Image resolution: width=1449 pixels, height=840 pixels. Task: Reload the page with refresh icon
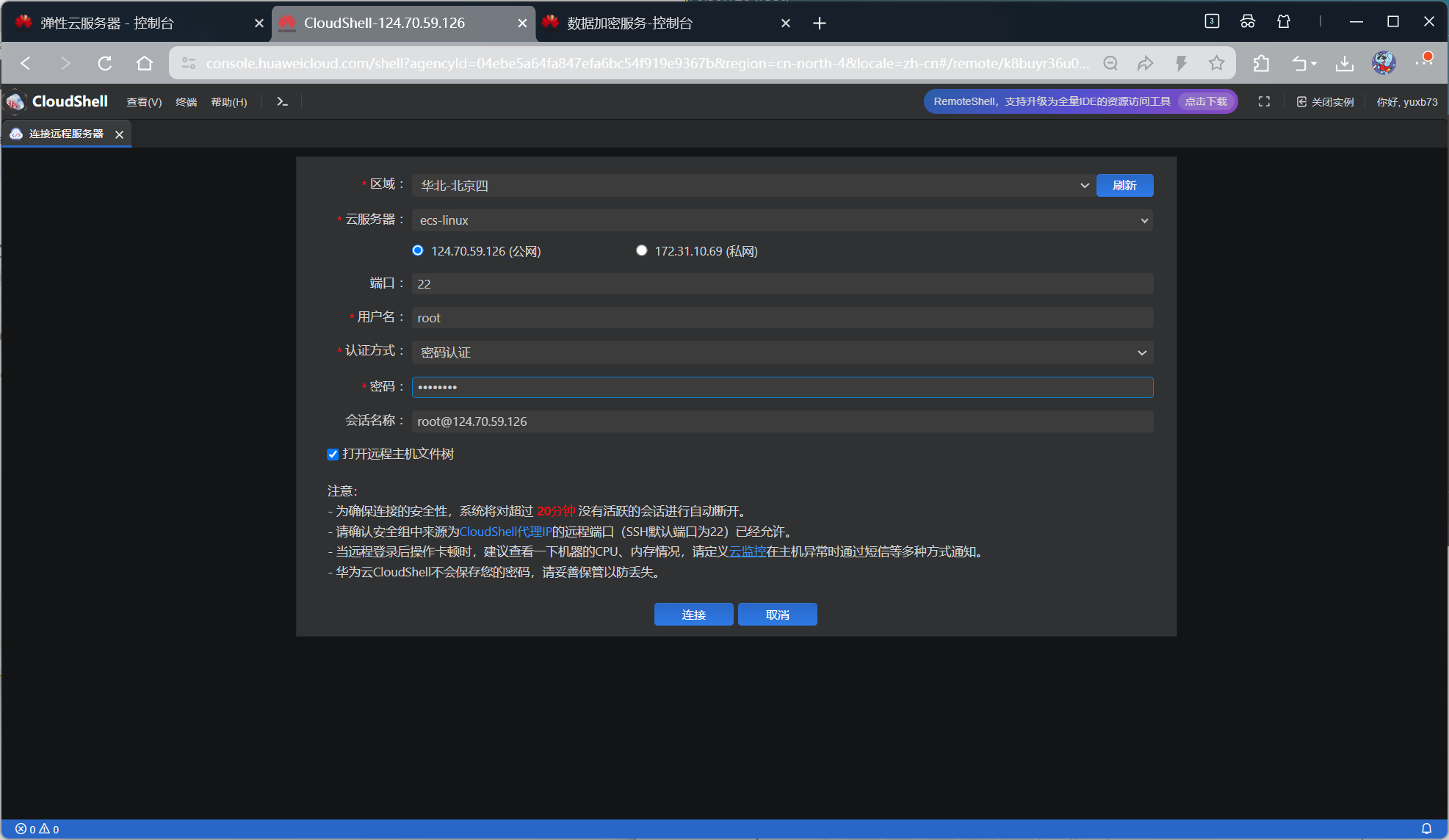[x=105, y=63]
